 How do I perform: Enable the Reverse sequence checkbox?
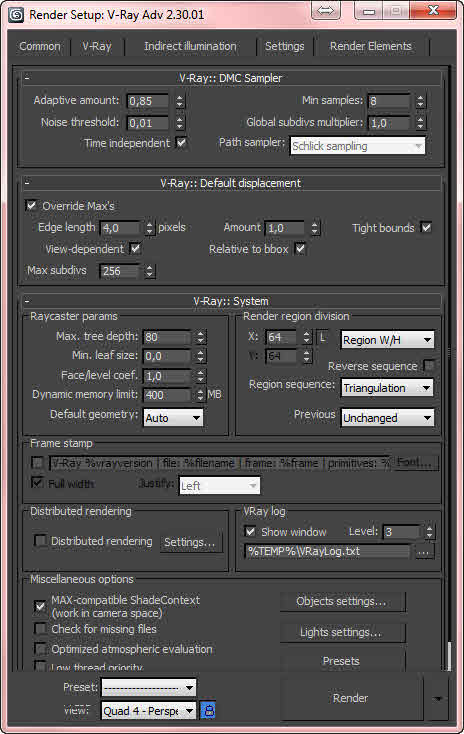coord(428,366)
